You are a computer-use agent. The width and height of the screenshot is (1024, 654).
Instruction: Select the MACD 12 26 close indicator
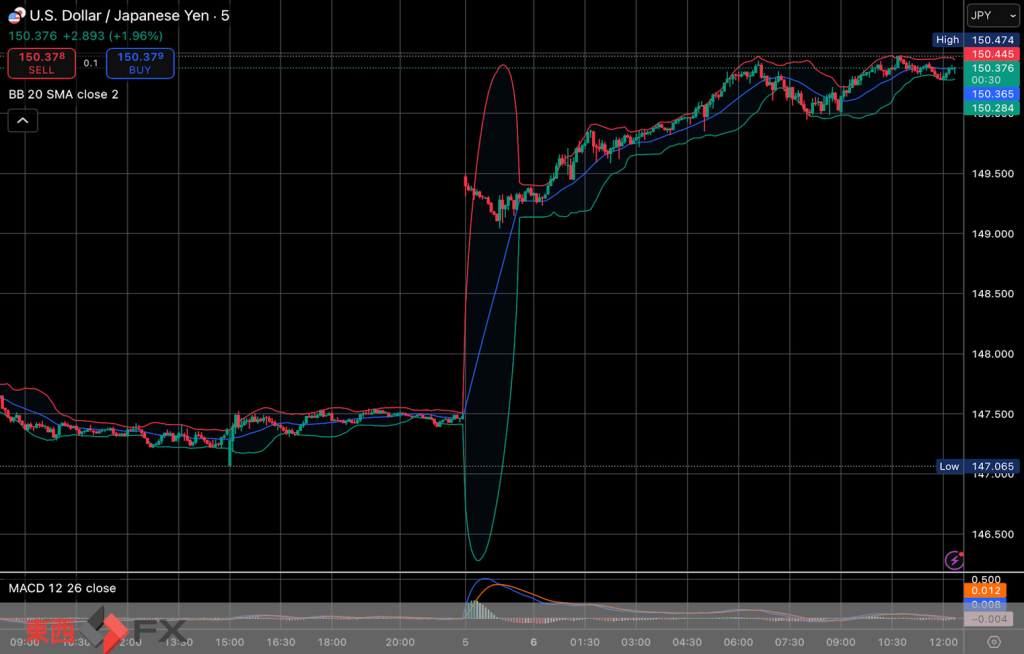pos(62,588)
